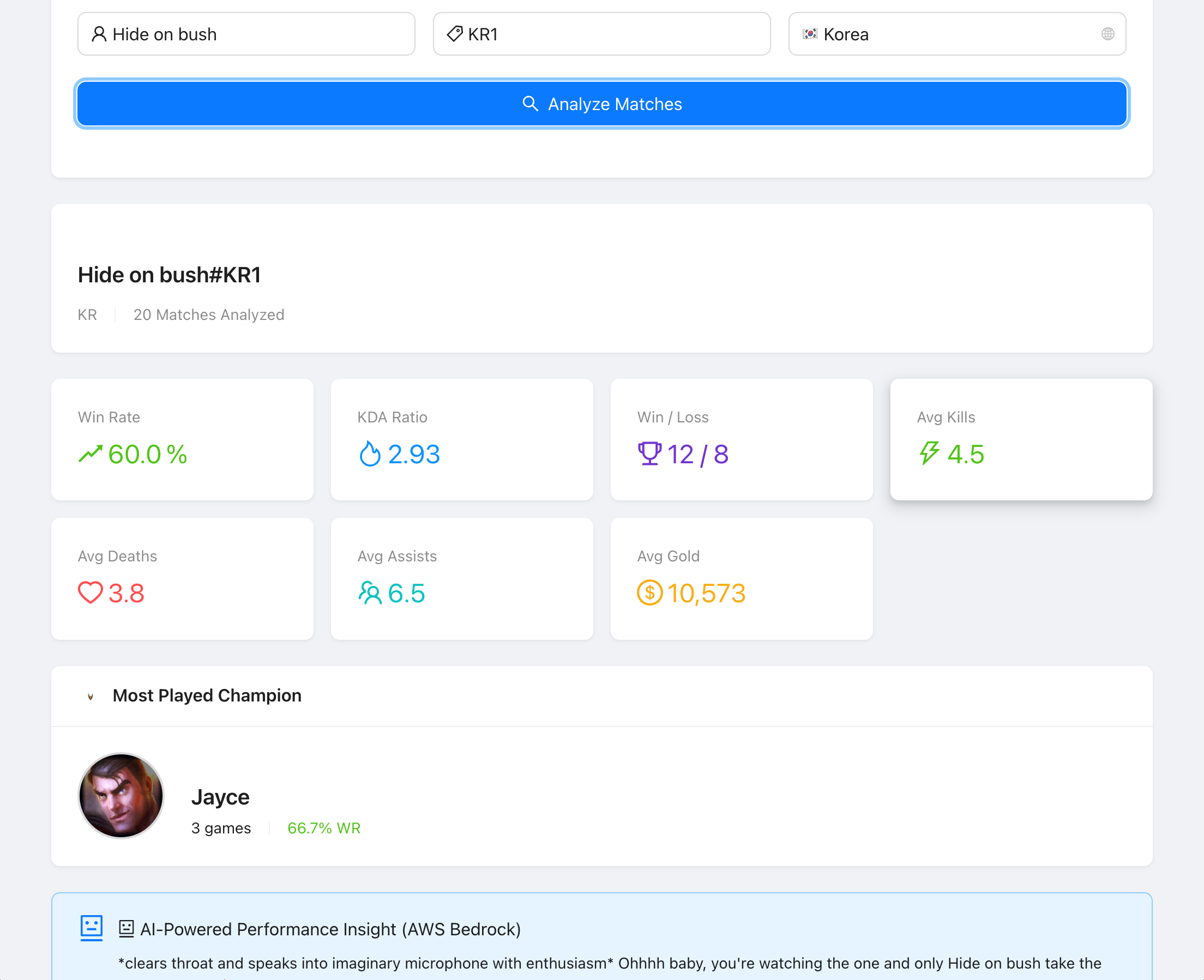The width and height of the screenshot is (1204, 980).
Task: Click the Korea flag icon
Action: (810, 34)
